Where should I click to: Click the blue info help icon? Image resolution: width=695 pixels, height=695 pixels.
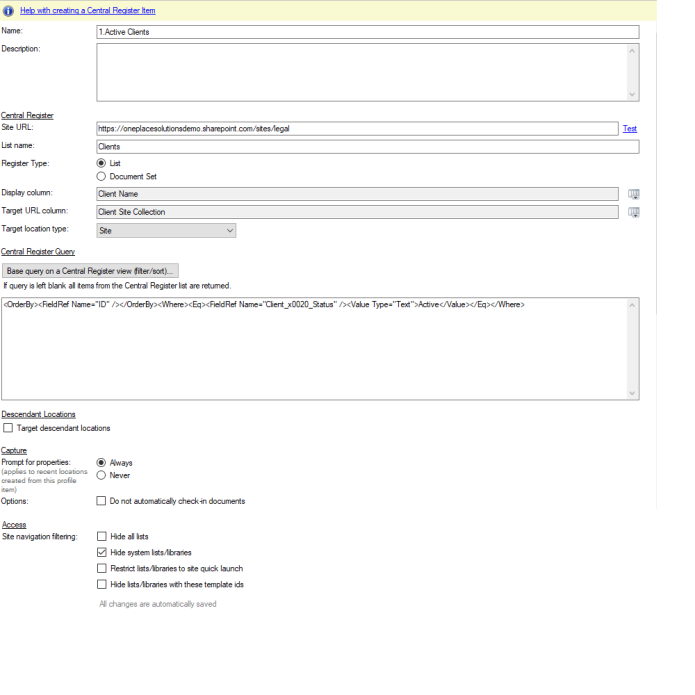pos(8,11)
